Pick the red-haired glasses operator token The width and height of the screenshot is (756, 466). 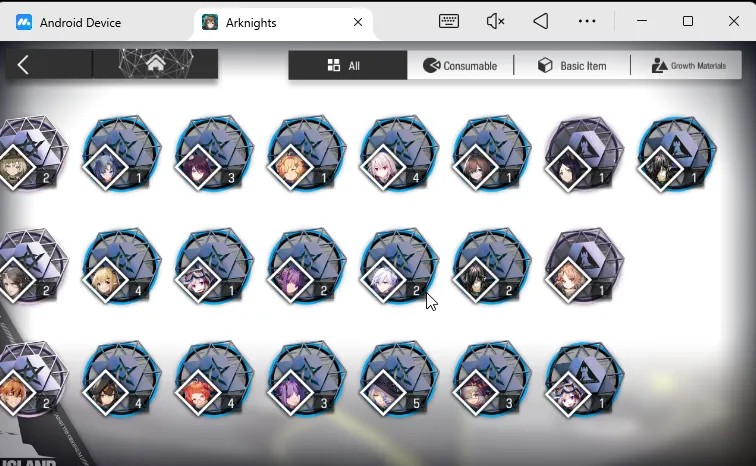tap(214, 379)
